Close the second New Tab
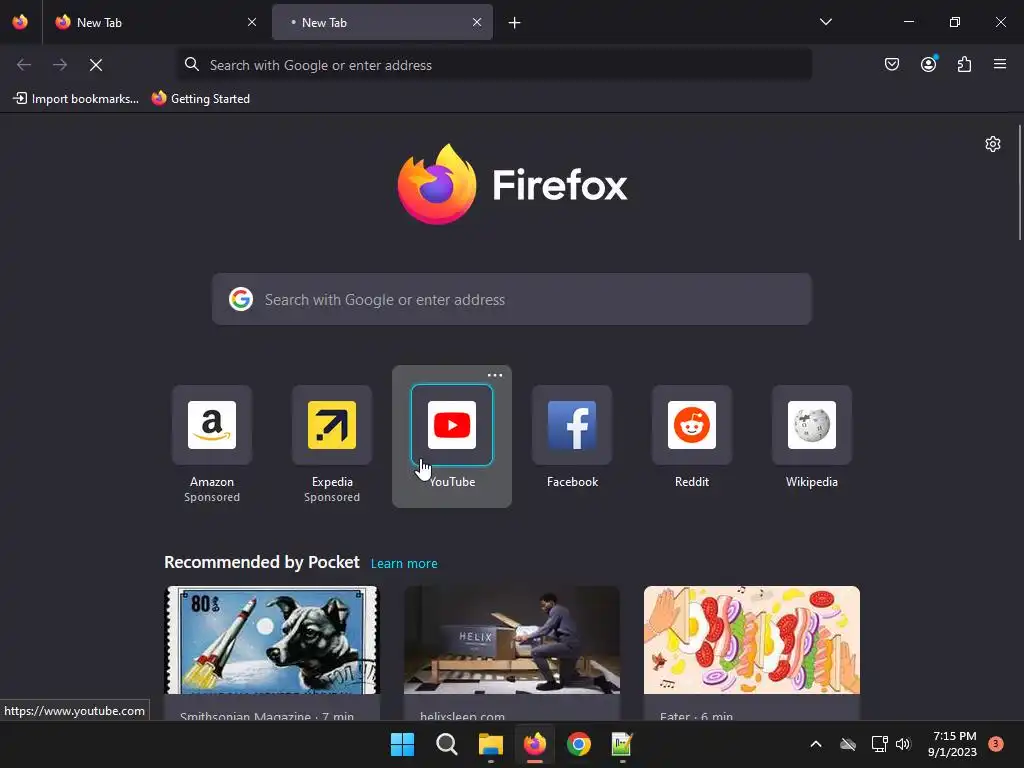Viewport: 1024px width, 768px height. coord(477,22)
